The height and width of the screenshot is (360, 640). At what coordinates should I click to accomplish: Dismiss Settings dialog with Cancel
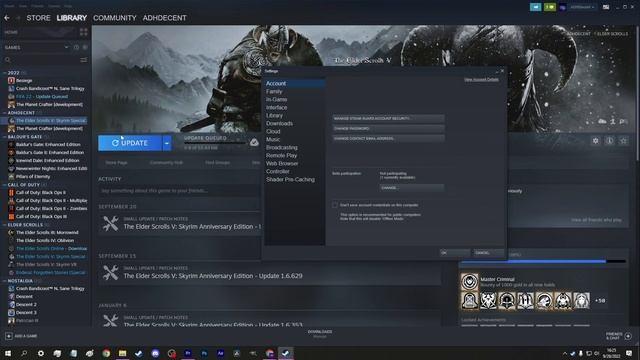coord(488,253)
